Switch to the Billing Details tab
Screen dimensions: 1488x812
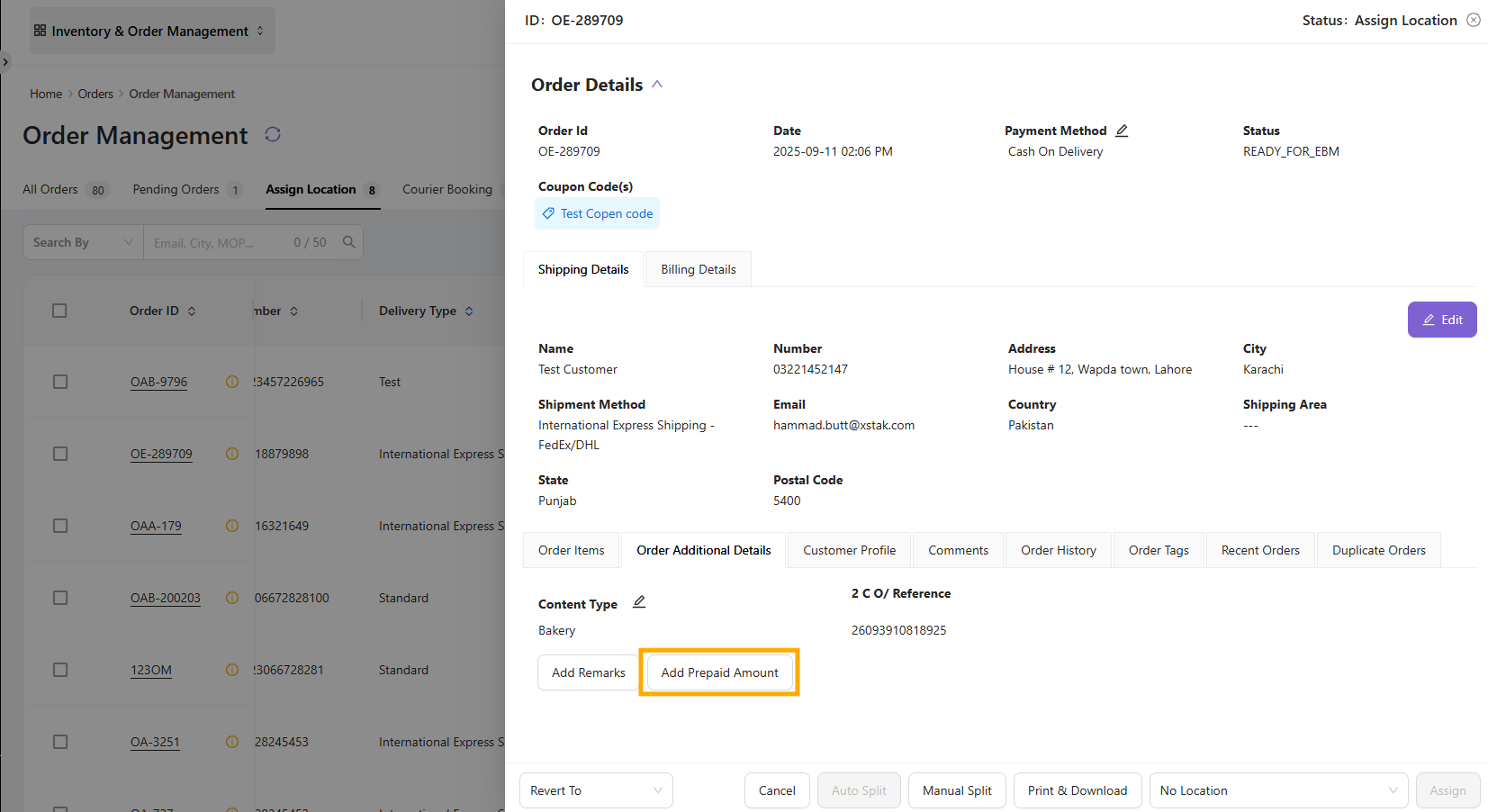(x=698, y=269)
